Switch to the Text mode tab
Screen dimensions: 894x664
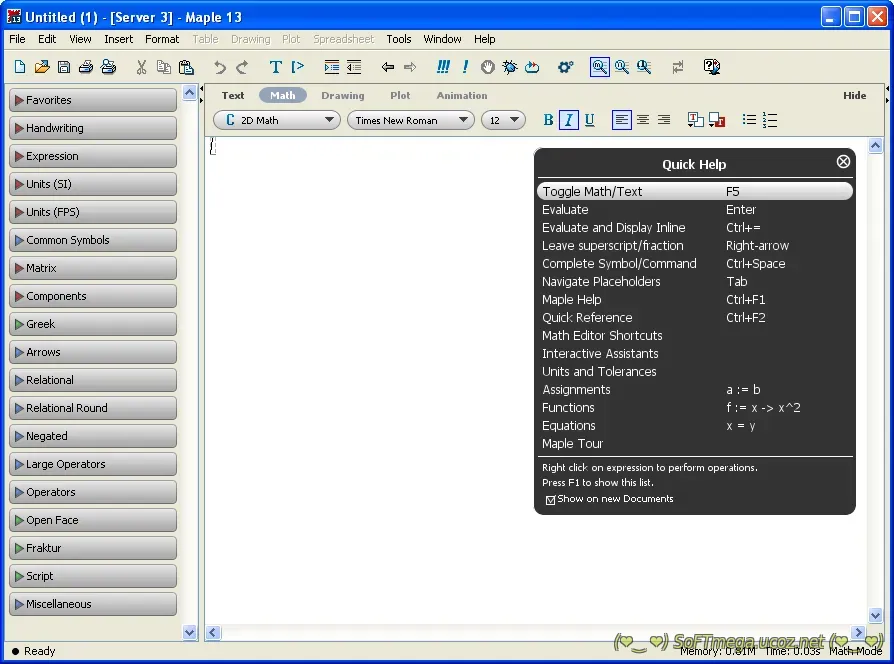click(x=233, y=96)
